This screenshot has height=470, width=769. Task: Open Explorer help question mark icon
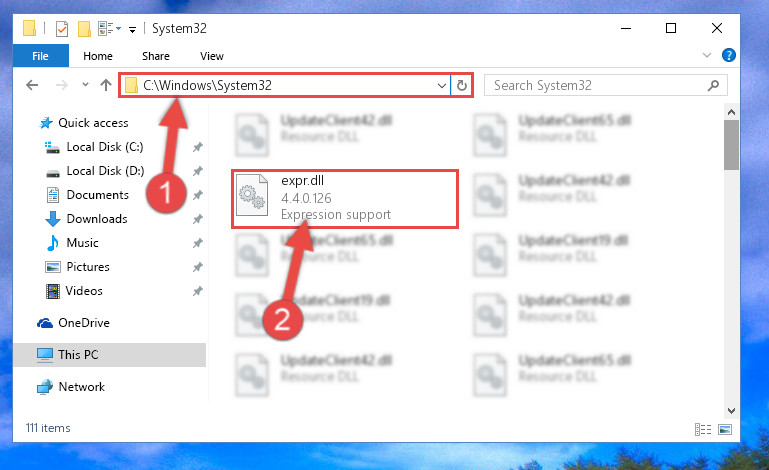click(x=728, y=55)
